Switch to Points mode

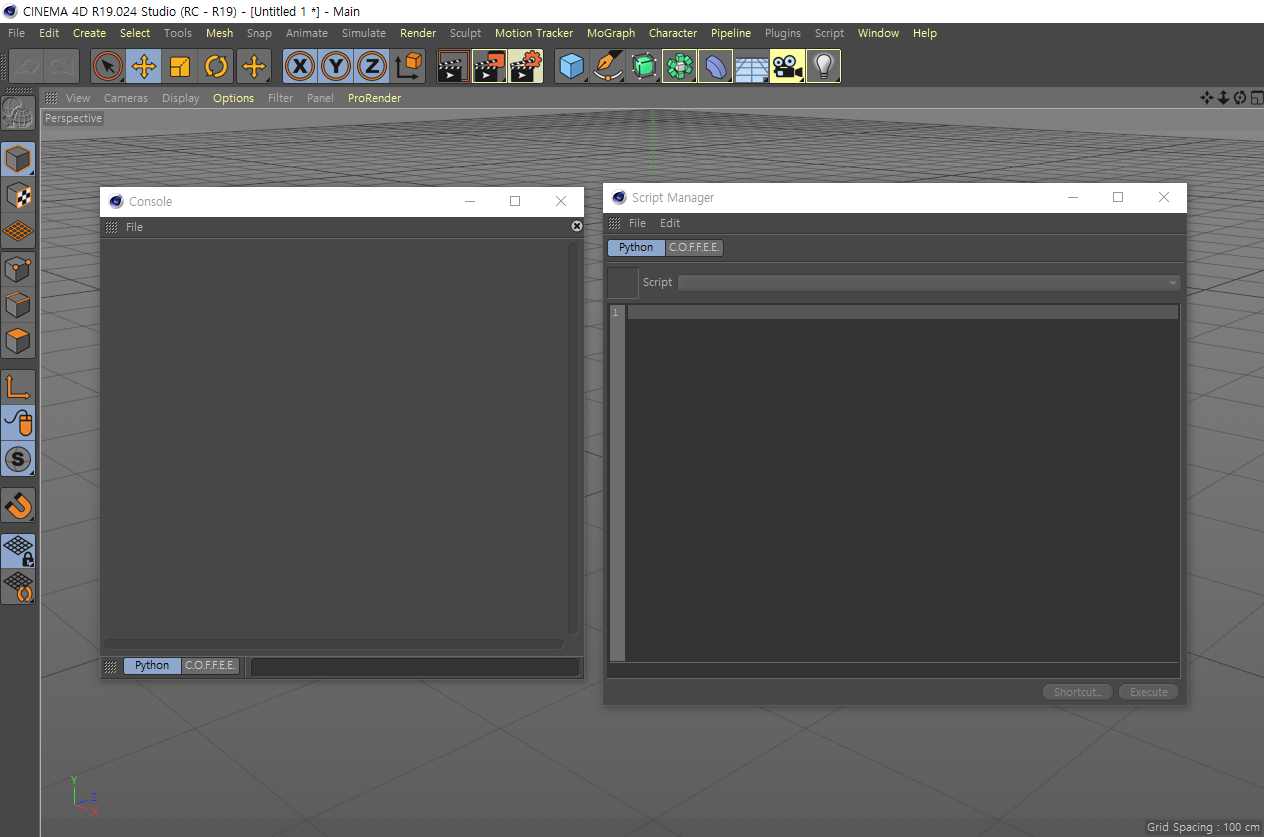point(18,269)
